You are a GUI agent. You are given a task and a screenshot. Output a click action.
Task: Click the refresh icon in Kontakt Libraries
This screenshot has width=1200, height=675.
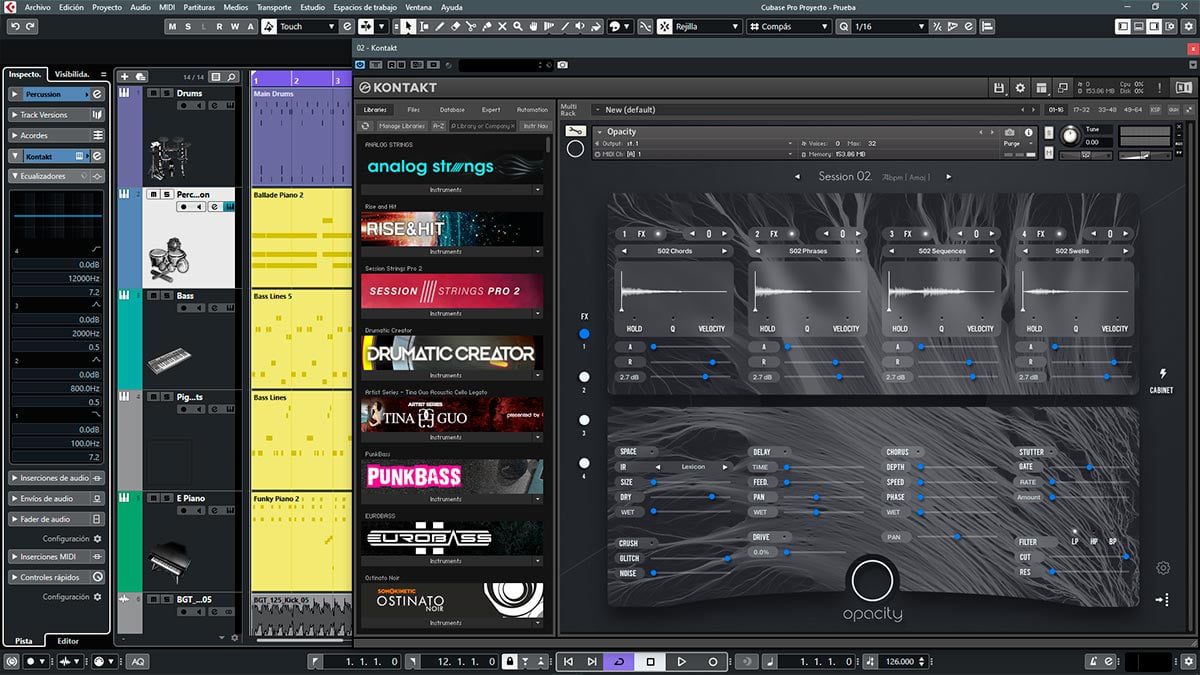point(365,126)
